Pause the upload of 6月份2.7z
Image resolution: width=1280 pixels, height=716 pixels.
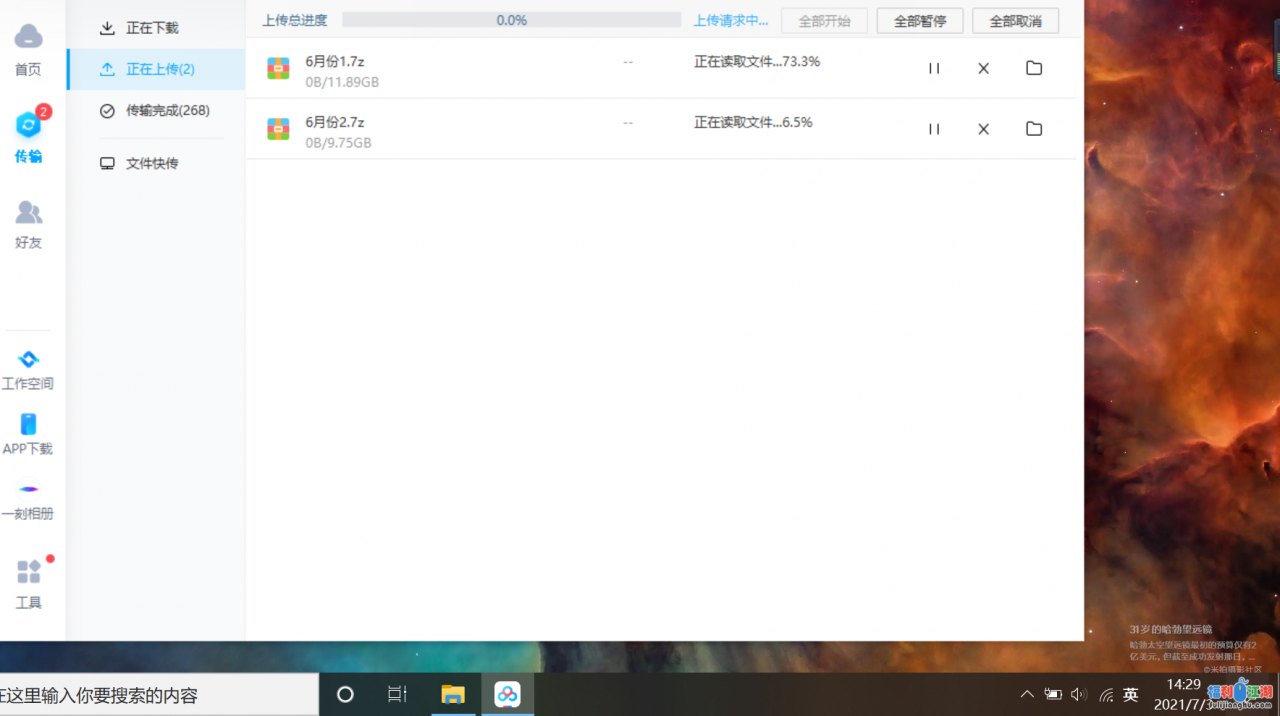(x=933, y=128)
